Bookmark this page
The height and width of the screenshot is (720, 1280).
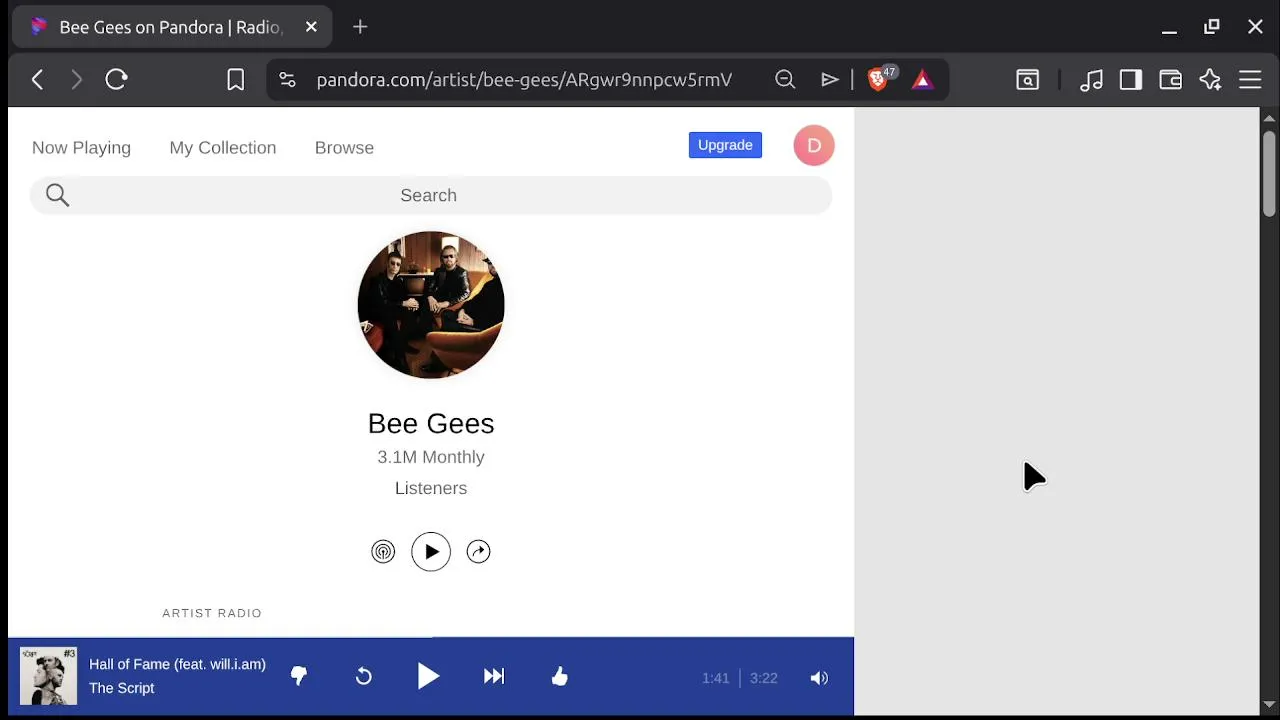pyautogui.click(x=235, y=80)
